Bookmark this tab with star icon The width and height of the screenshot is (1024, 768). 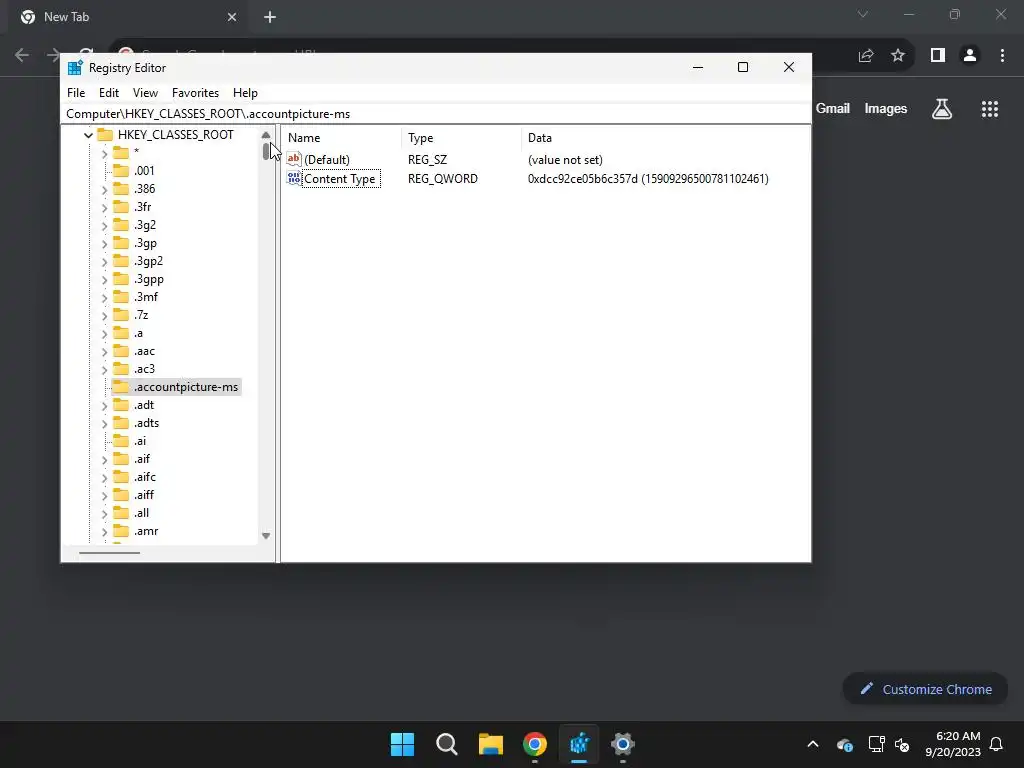point(898,56)
